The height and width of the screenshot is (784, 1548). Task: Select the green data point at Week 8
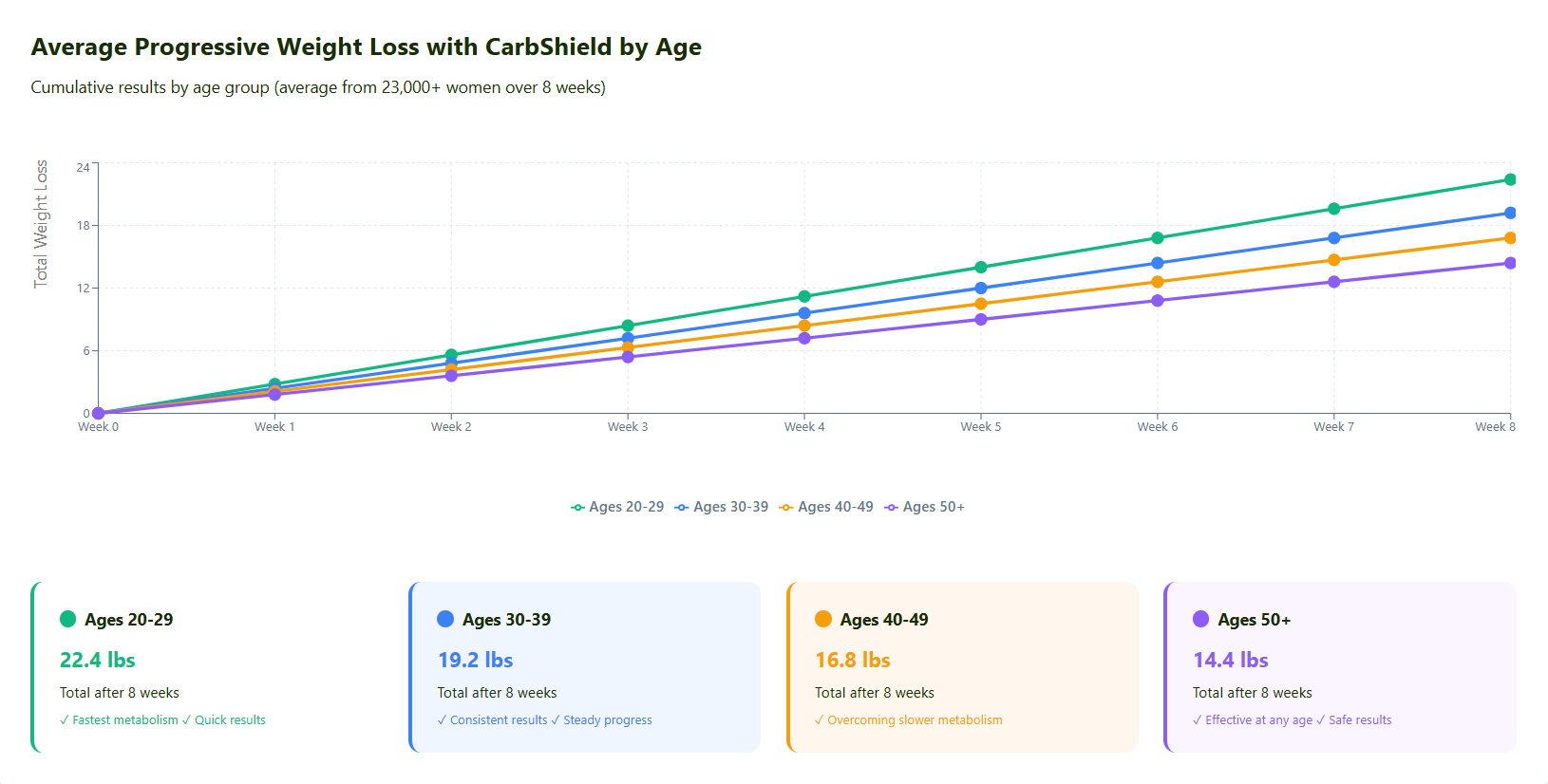pos(1510,179)
